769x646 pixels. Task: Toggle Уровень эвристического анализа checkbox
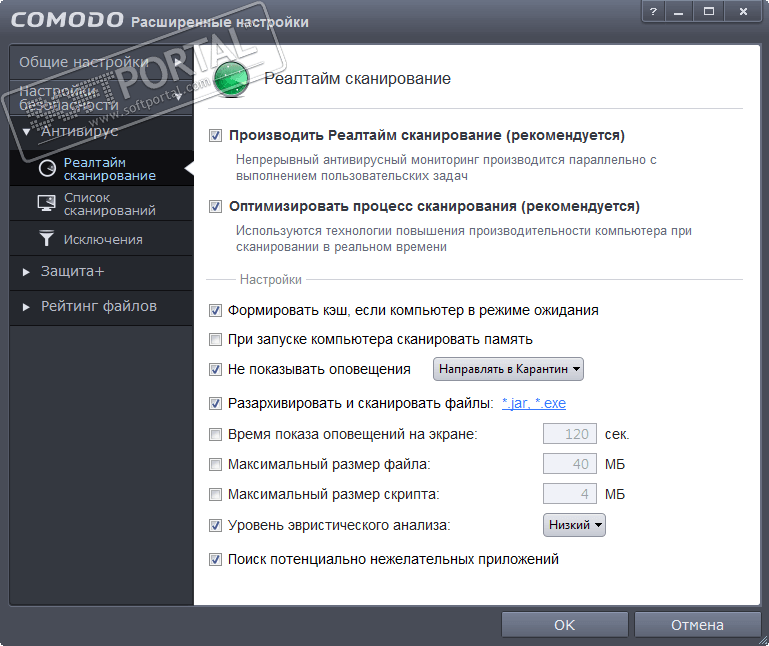(215, 525)
